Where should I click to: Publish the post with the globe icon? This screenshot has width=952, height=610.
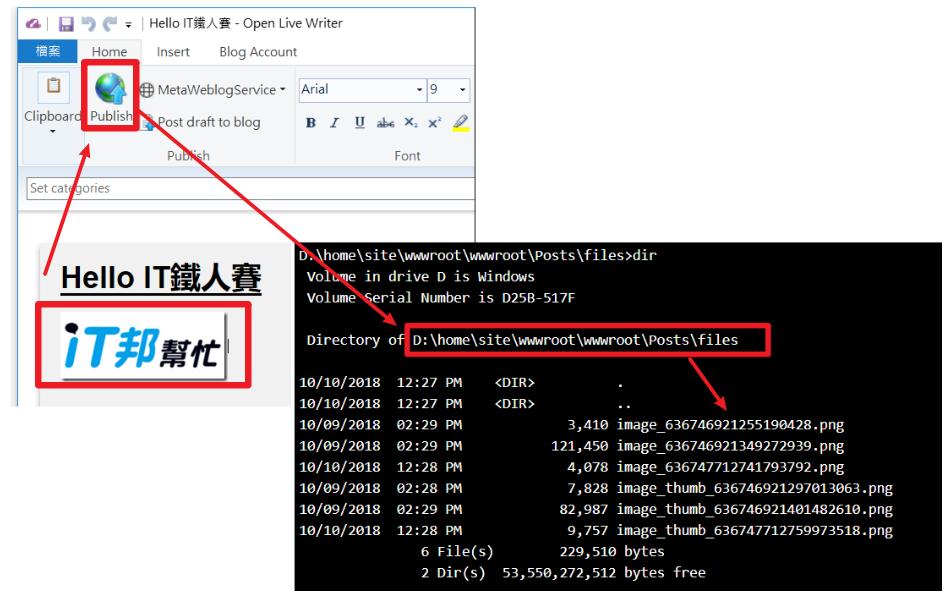pyautogui.click(x=110, y=97)
